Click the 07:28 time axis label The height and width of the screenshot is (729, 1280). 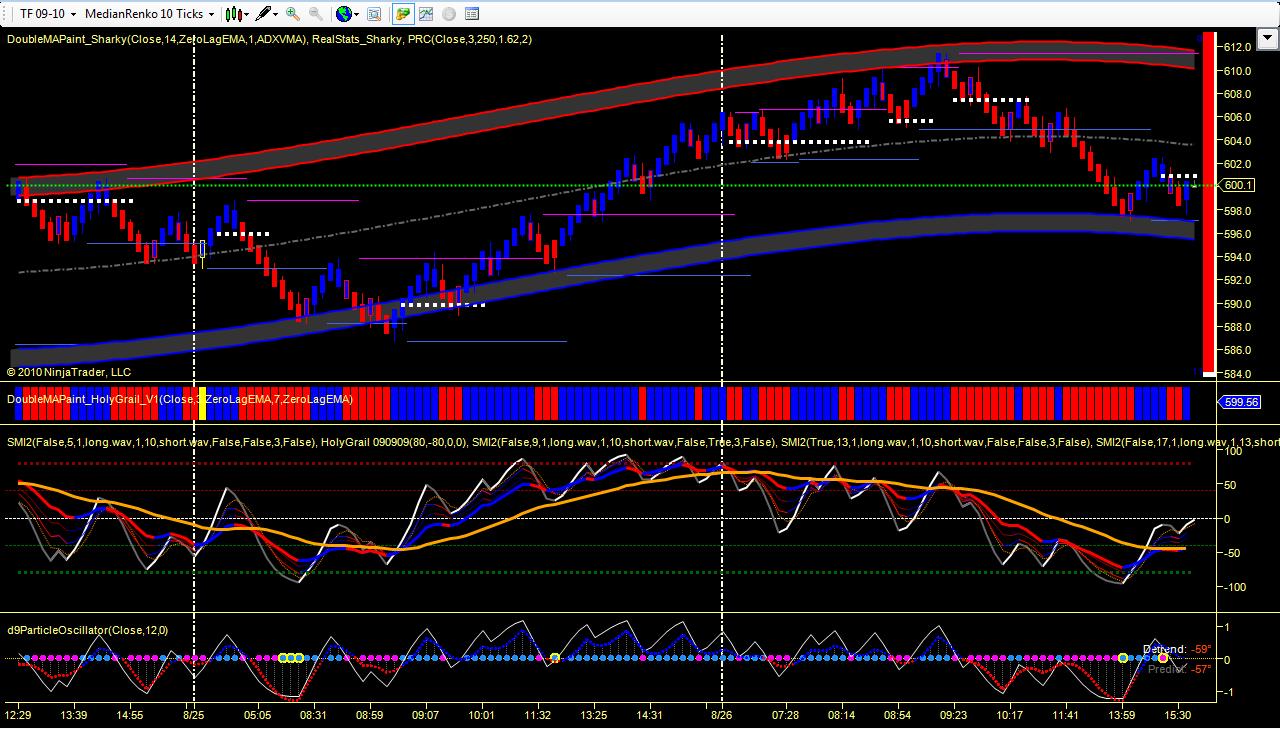(x=785, y=715)
